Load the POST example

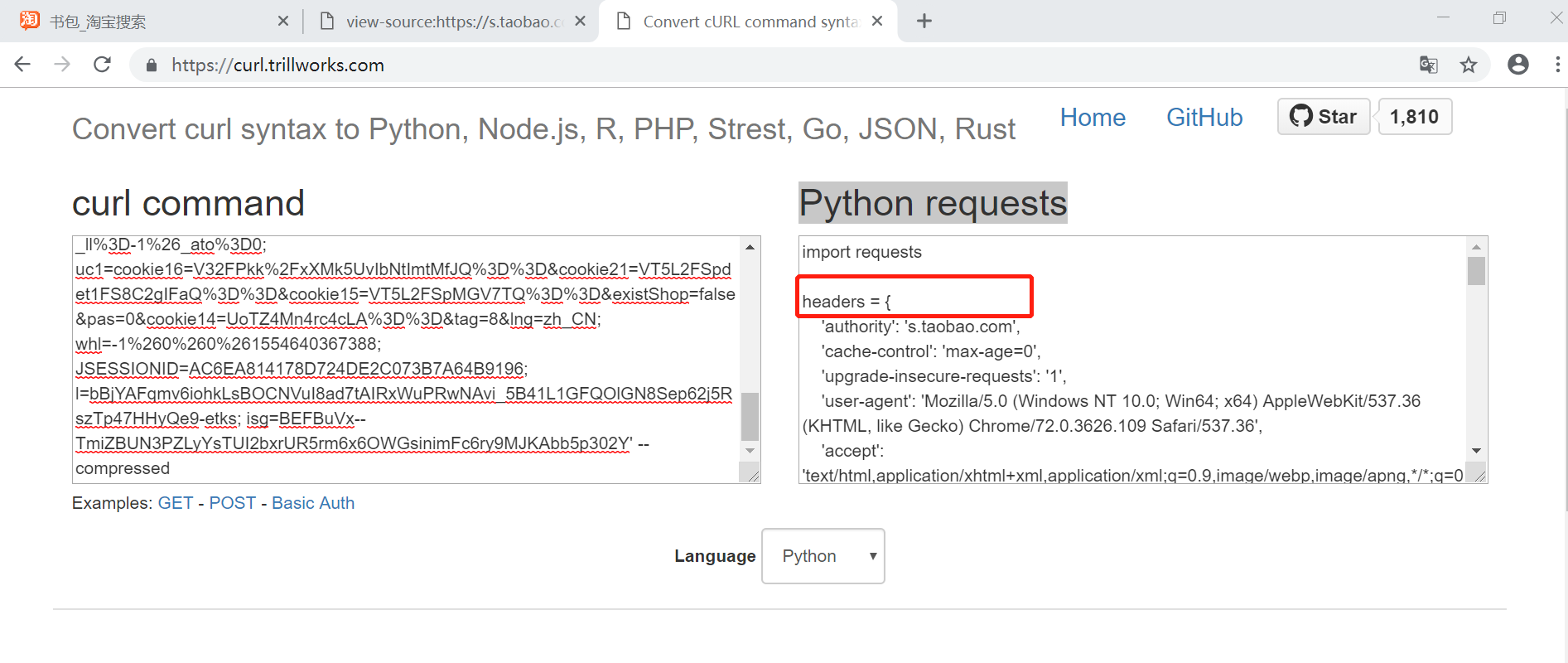232,503
